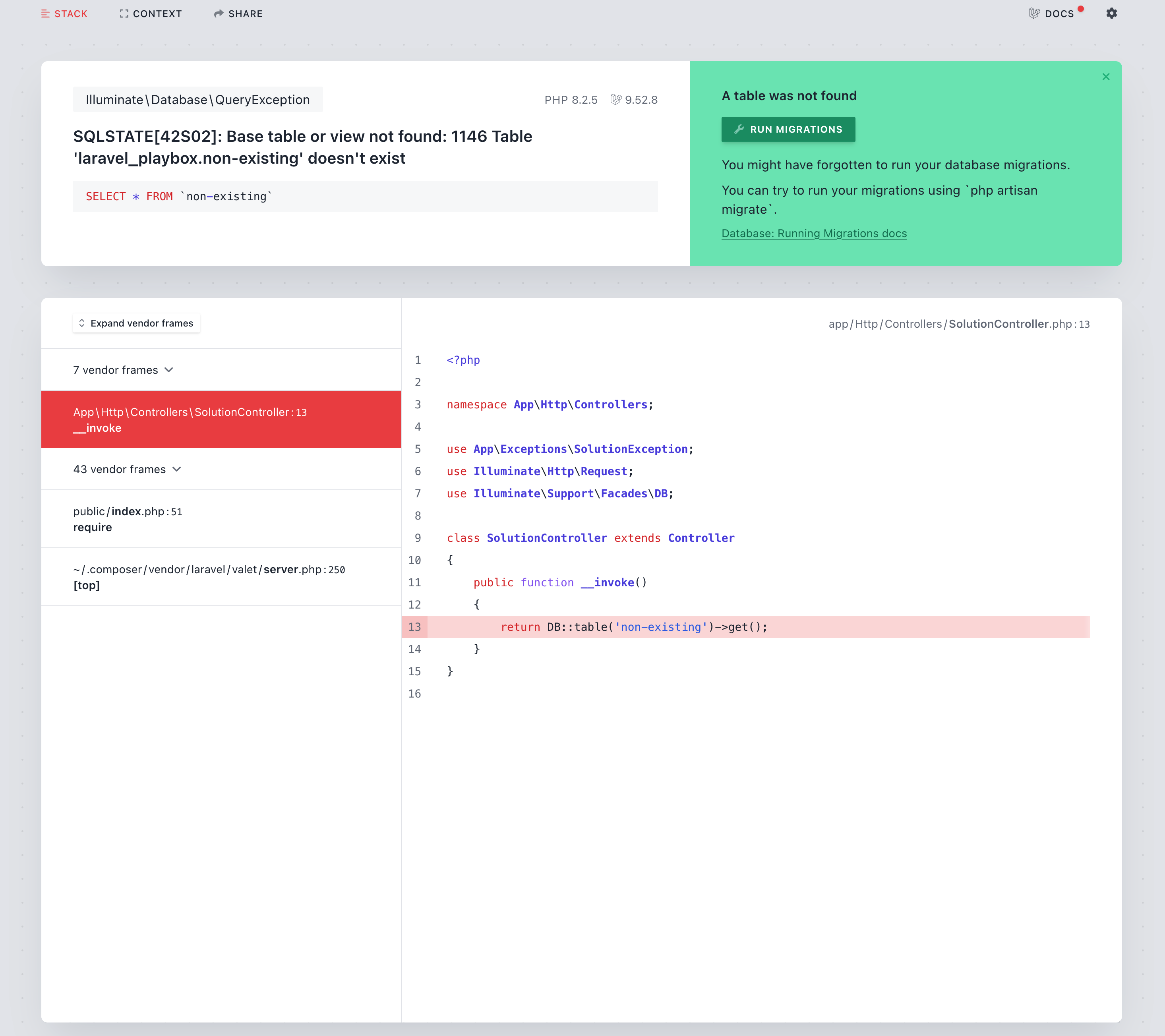Click the double-arrow icon on Expand vendor frames
This screenshot has height=1036, width=1165.
coord(83,323)
